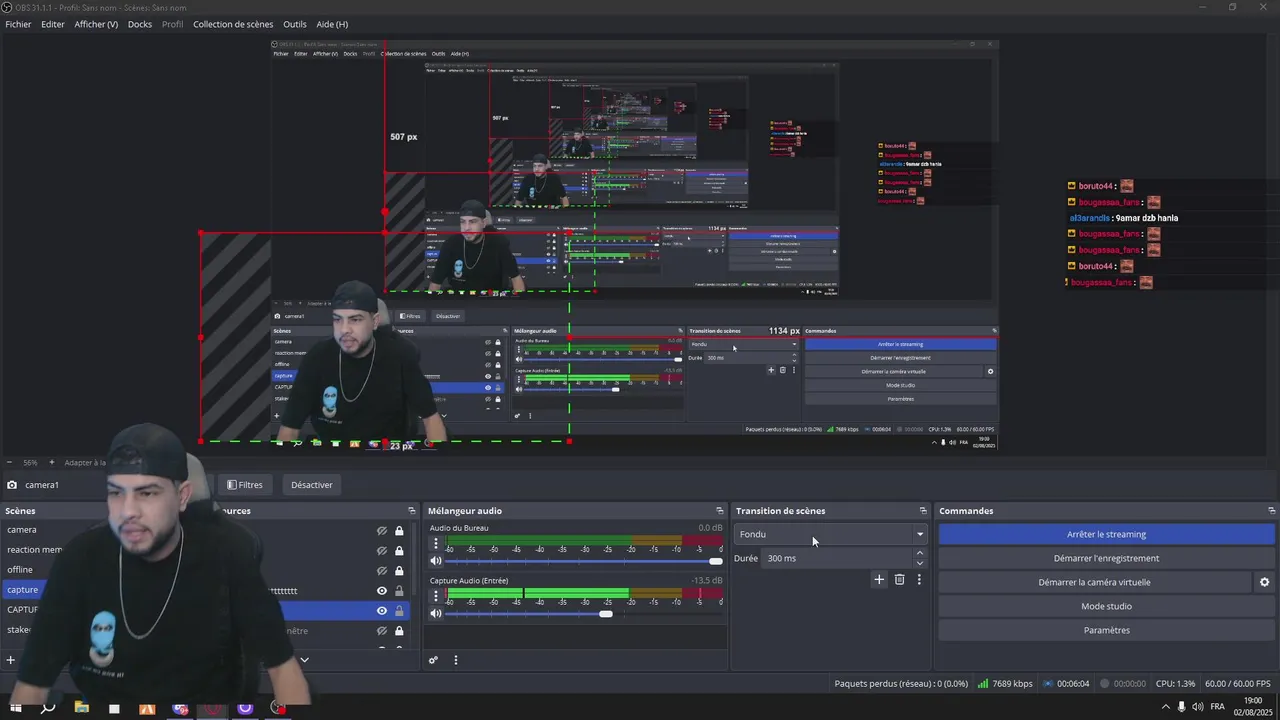Toggle lock on ttttttttt source
The height and width of the screenshot is (720, 1280).
point(399,591)
